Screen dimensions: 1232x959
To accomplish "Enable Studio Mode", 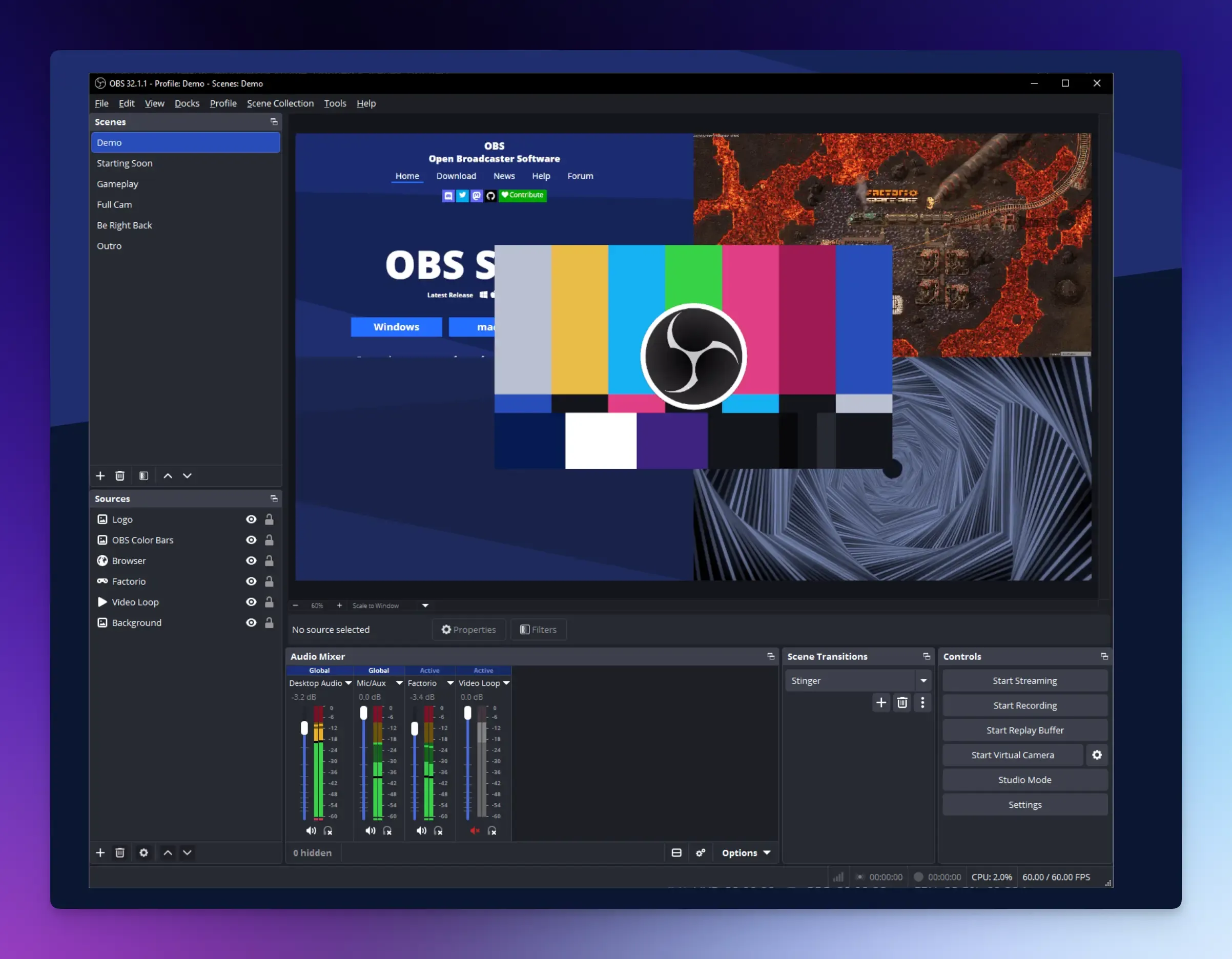I will (1025, 780).
